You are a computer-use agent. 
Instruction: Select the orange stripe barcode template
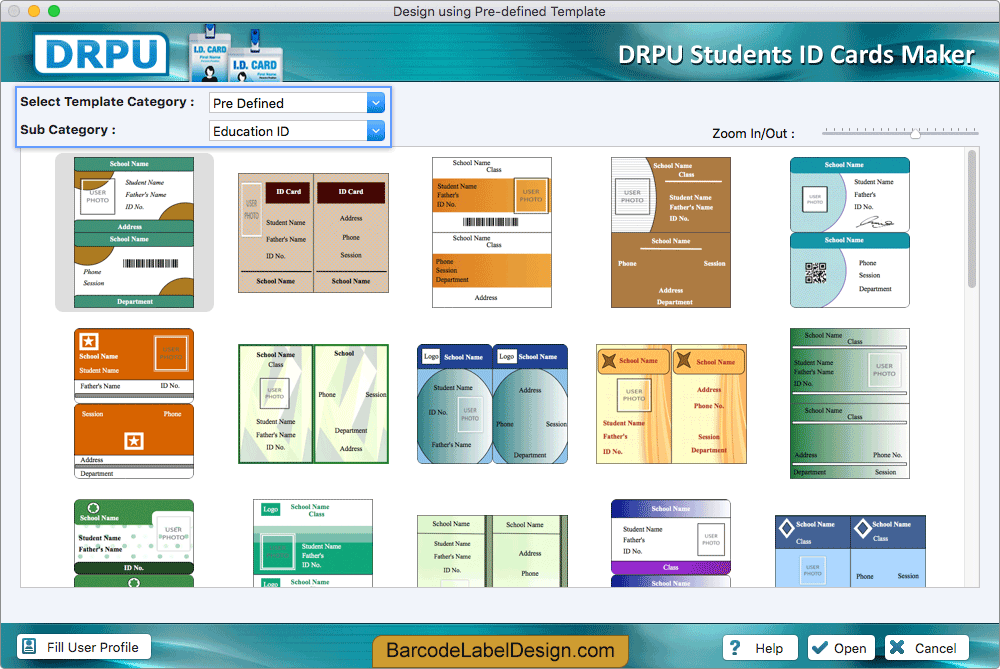492,233
